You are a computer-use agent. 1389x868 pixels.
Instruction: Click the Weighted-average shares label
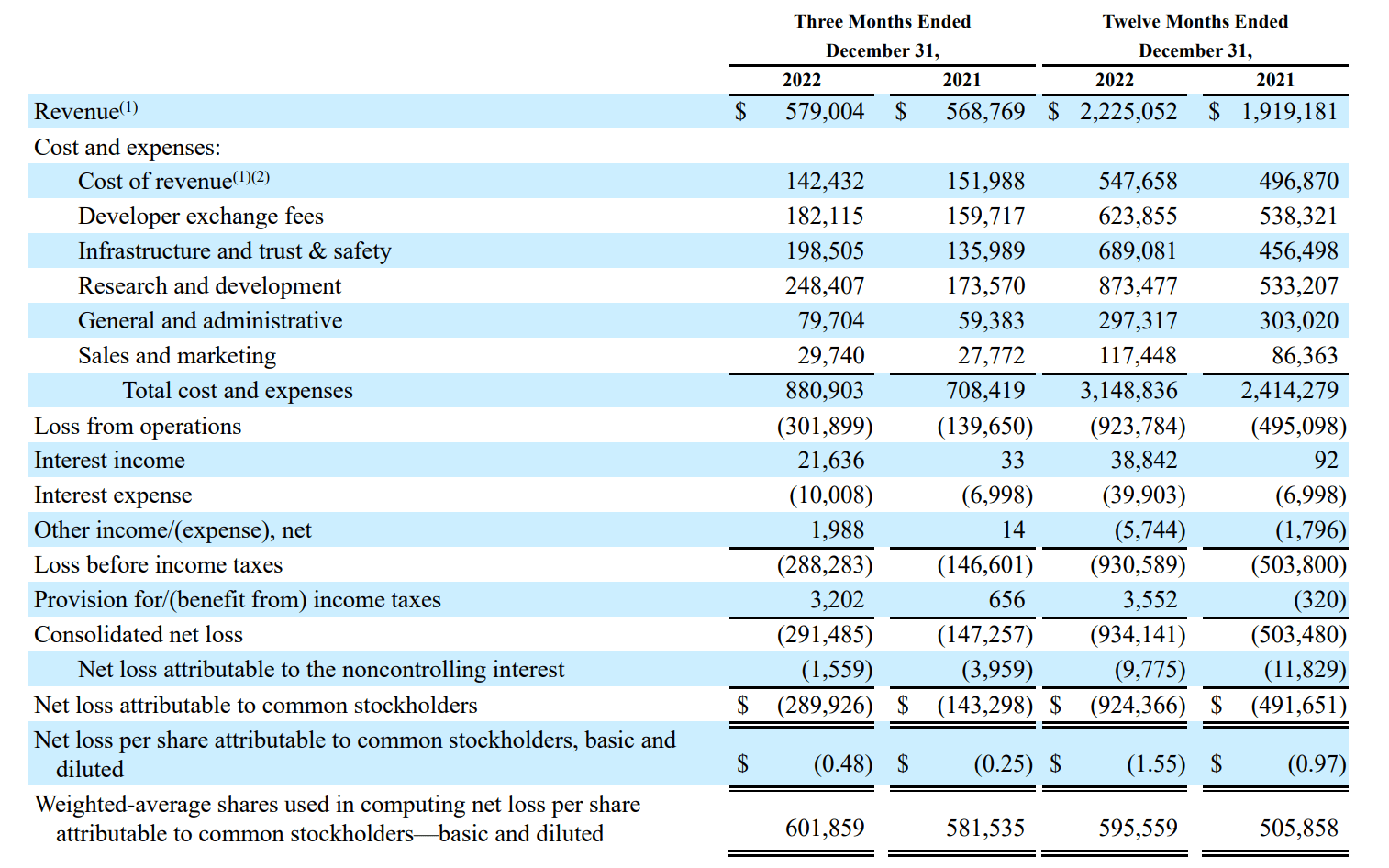(337, 818)
